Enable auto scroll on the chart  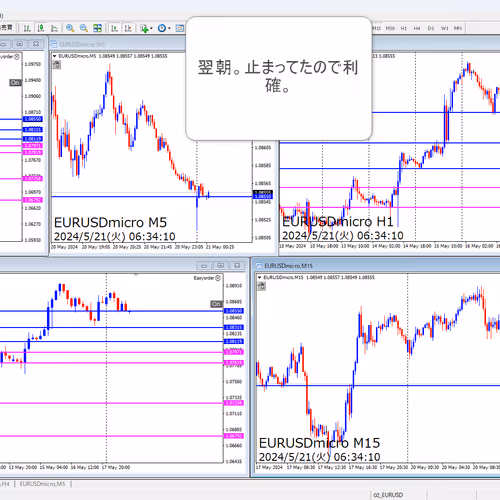coord(114,28)
